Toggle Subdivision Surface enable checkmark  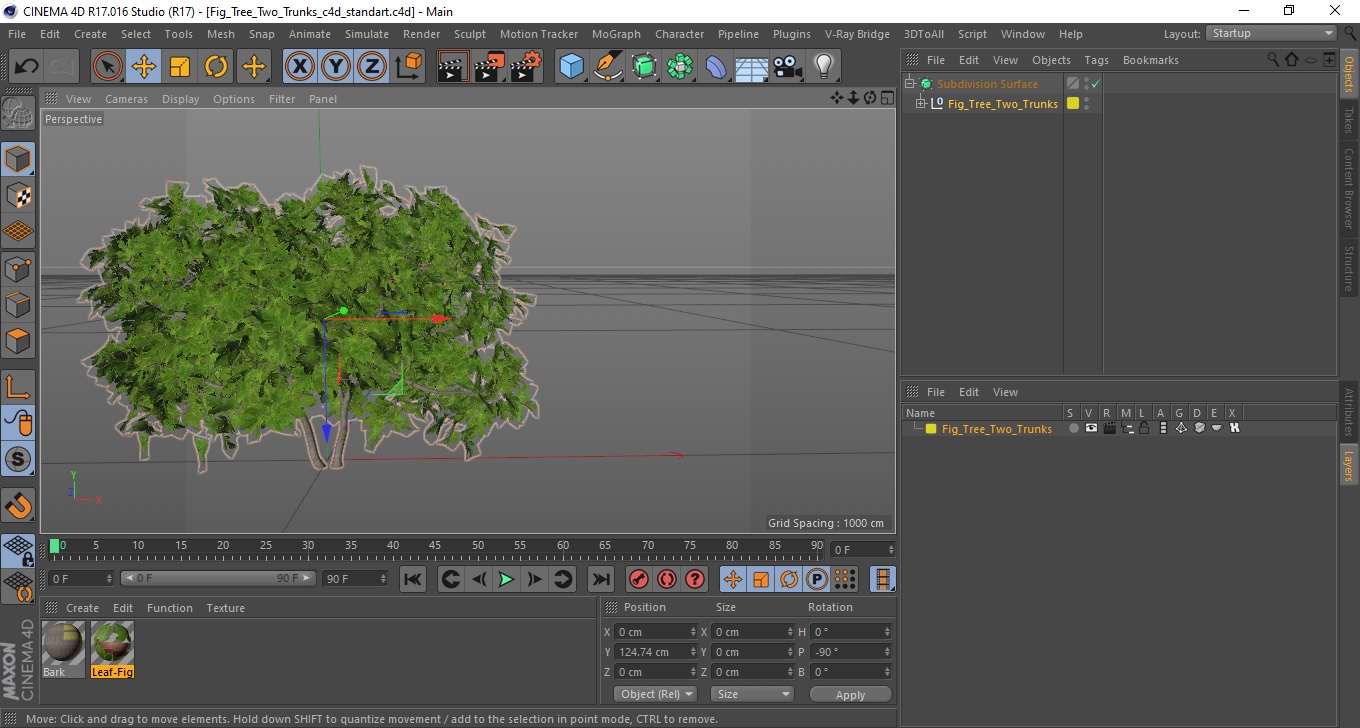click(x=1096, y=84)
